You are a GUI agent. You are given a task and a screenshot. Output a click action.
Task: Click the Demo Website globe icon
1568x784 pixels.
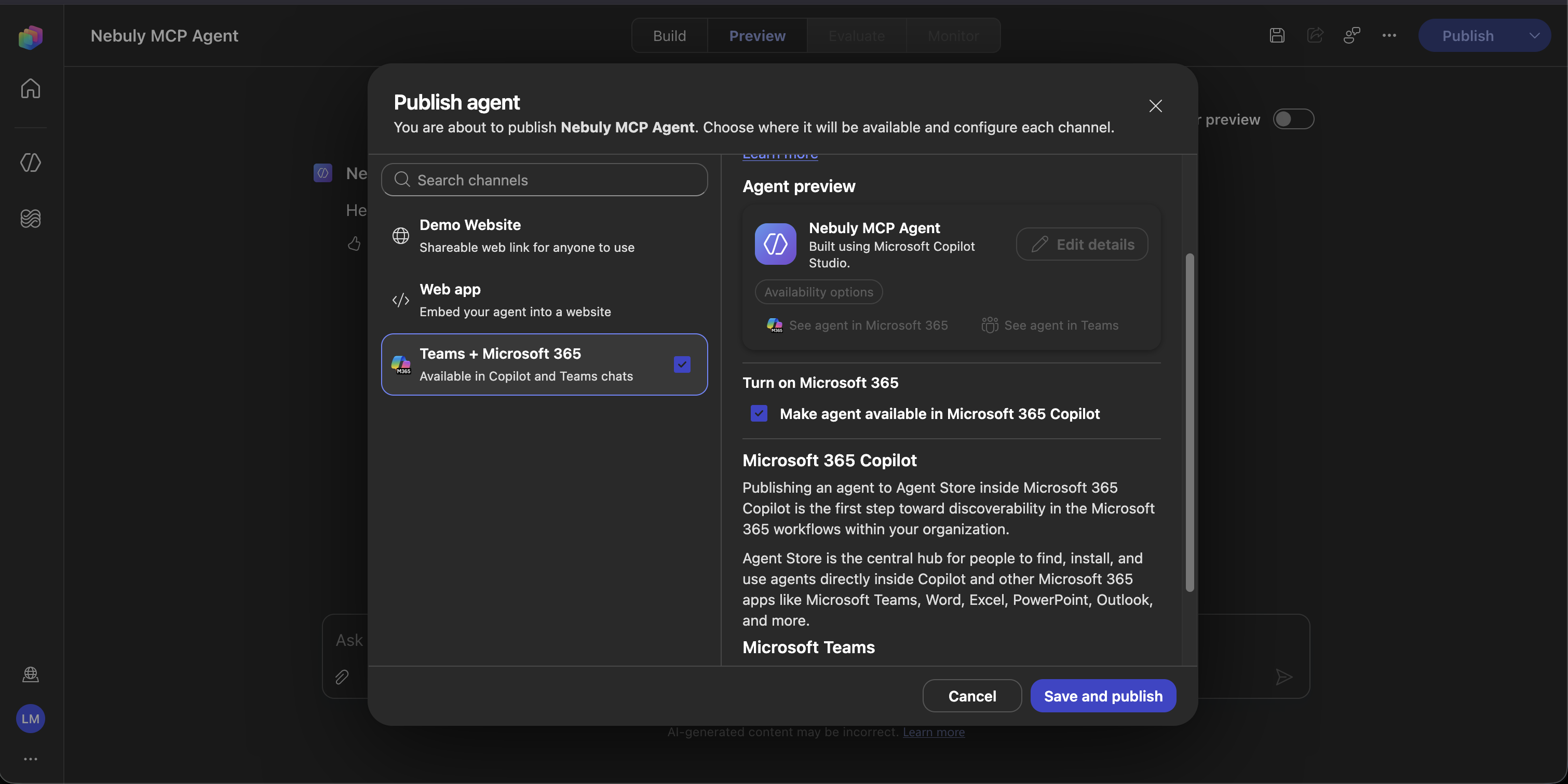click(400, 236)
